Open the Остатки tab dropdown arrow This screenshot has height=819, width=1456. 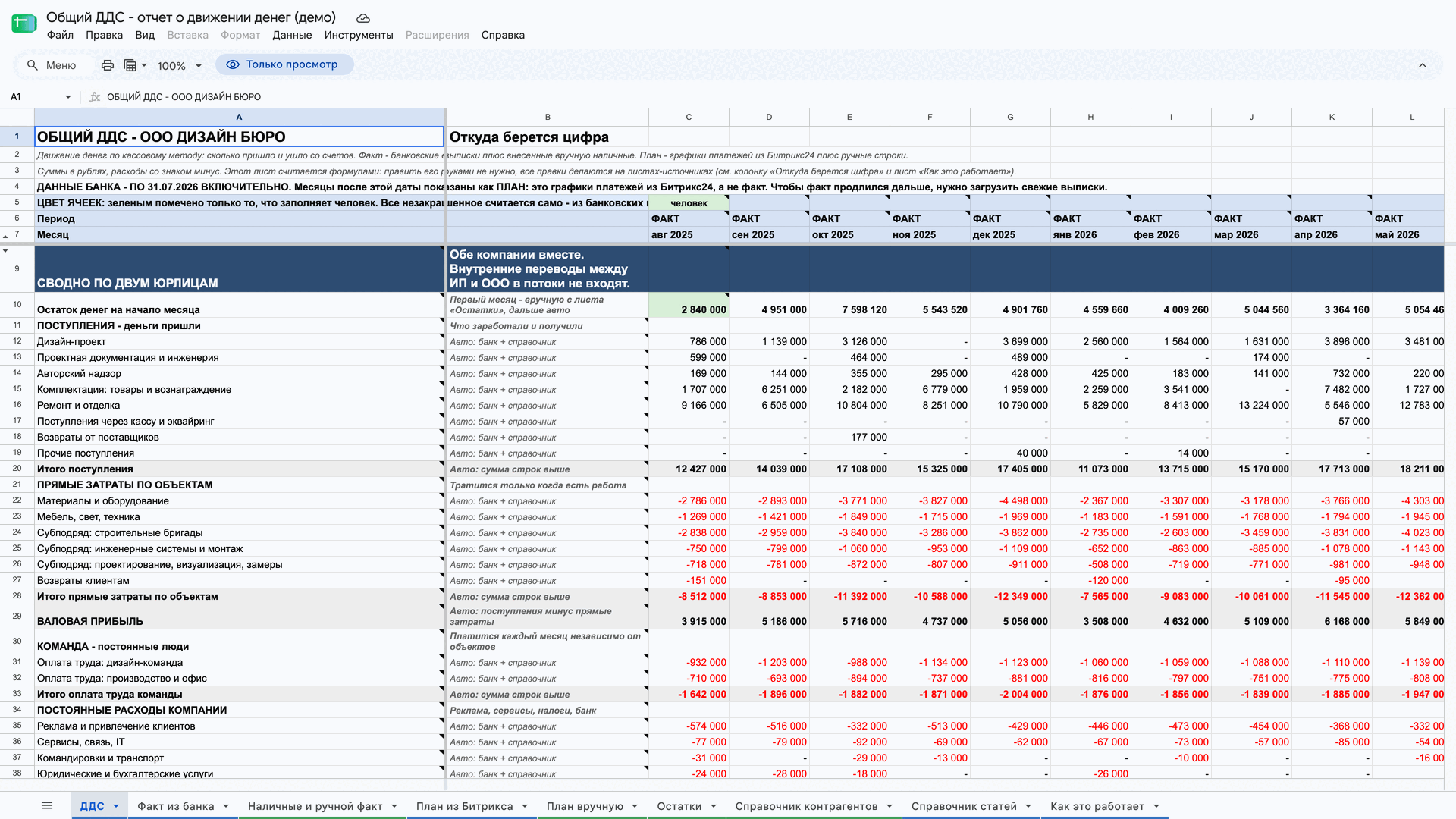tap(714, 806)
